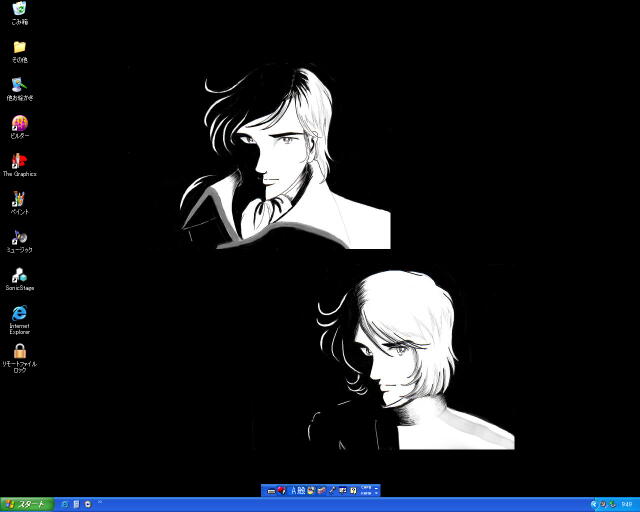Click the Show Desktop Quick Launch icon
The width and height of the screenshot is (640, 512).
[x=76, y=505]
